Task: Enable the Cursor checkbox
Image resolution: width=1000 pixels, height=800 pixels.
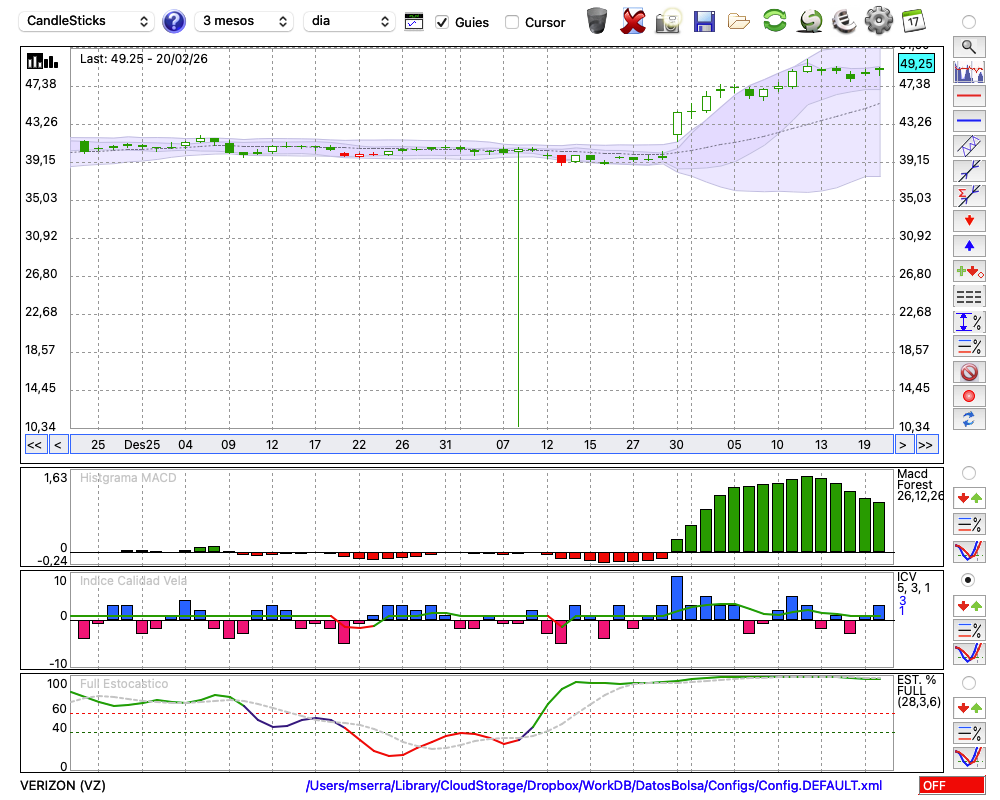Action: (512, 22)
